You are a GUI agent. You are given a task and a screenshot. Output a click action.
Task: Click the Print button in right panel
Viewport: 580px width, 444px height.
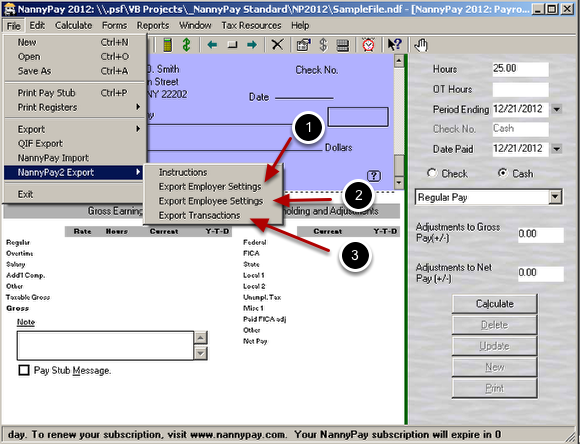[495, 388]
